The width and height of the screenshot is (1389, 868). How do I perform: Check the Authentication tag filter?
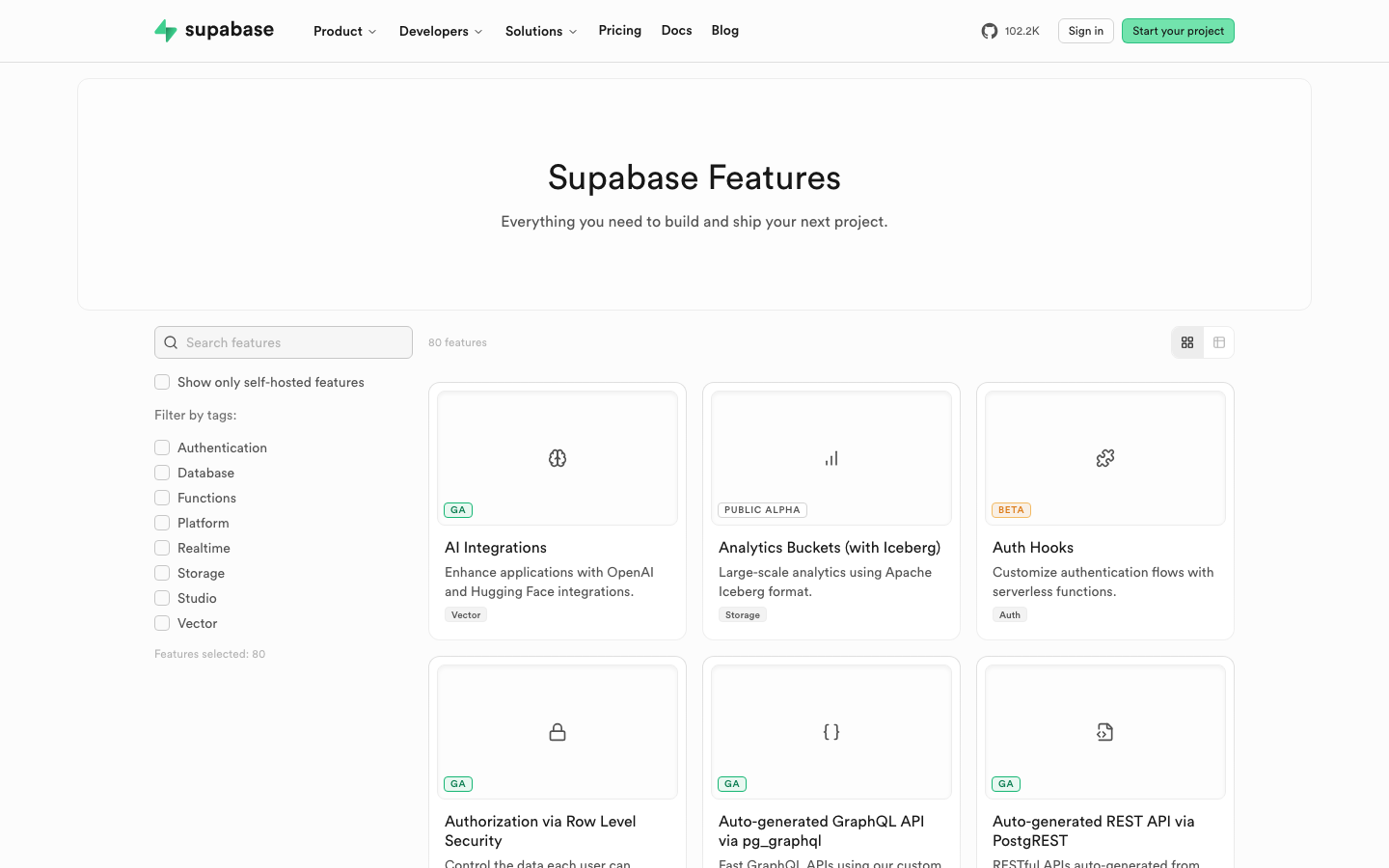pyautogui.click(x=162, y=448)
